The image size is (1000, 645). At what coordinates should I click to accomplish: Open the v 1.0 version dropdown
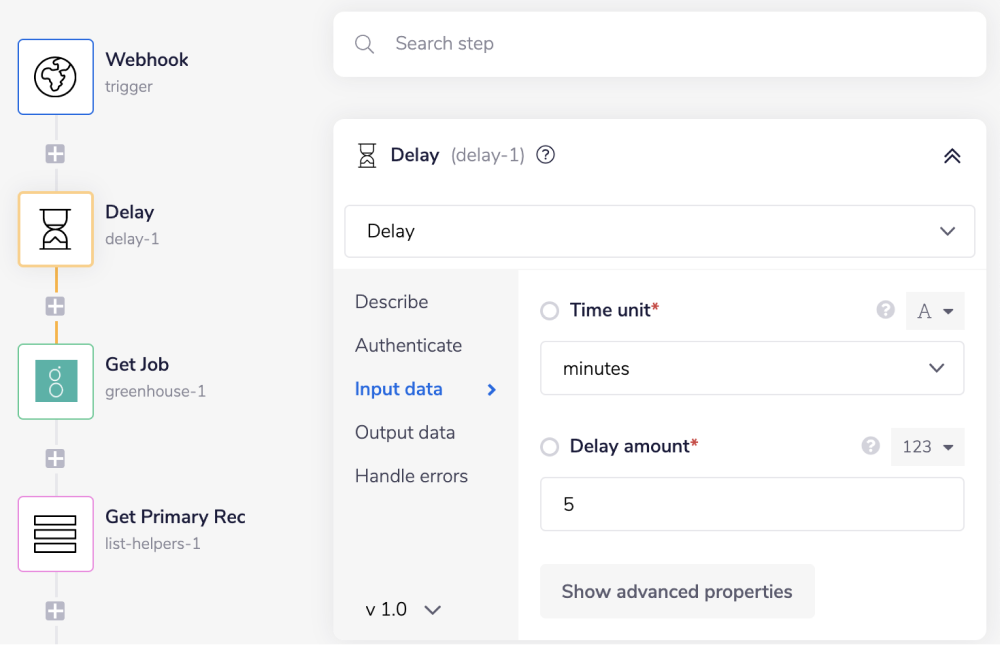point(403,609)
